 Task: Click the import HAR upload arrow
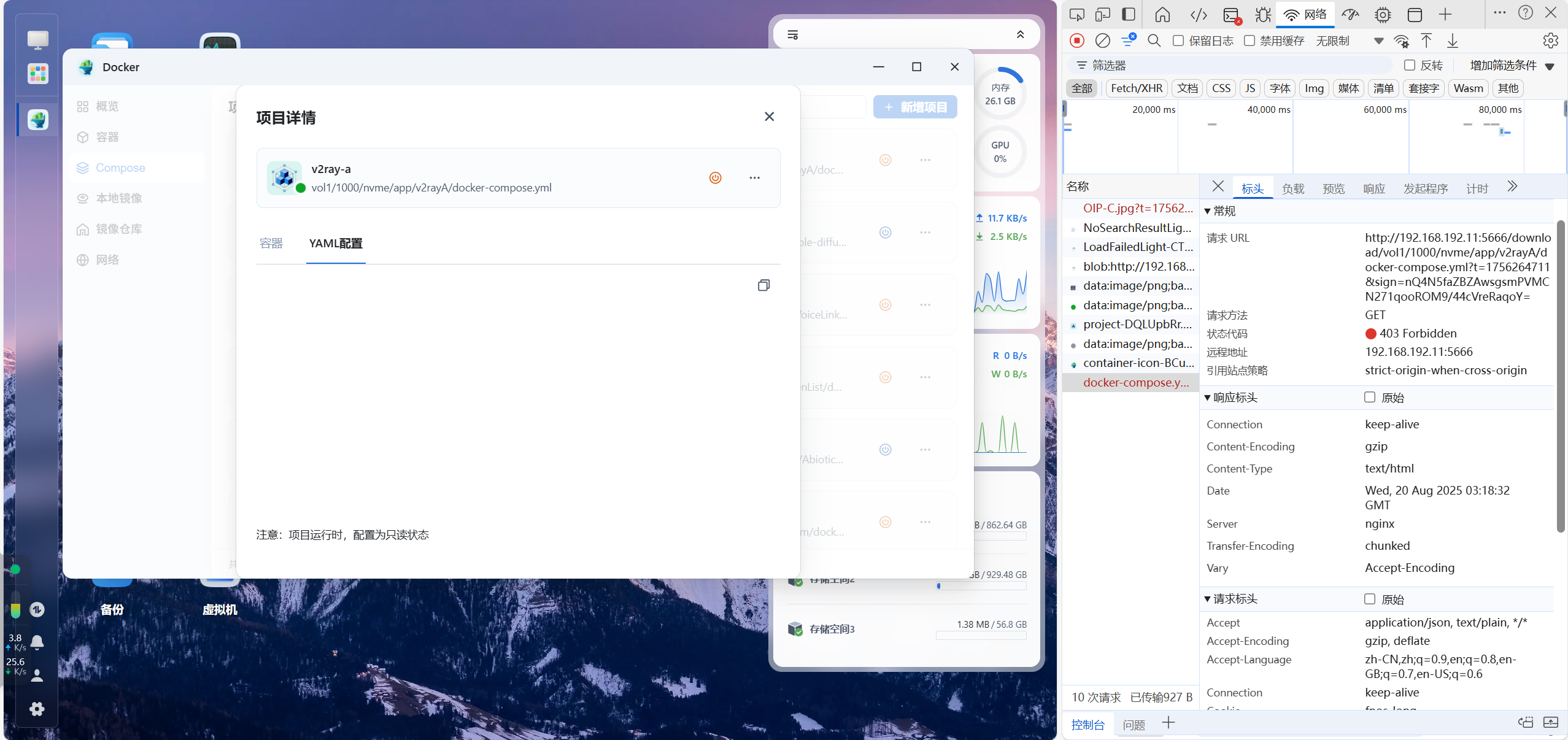(1426, 40)
